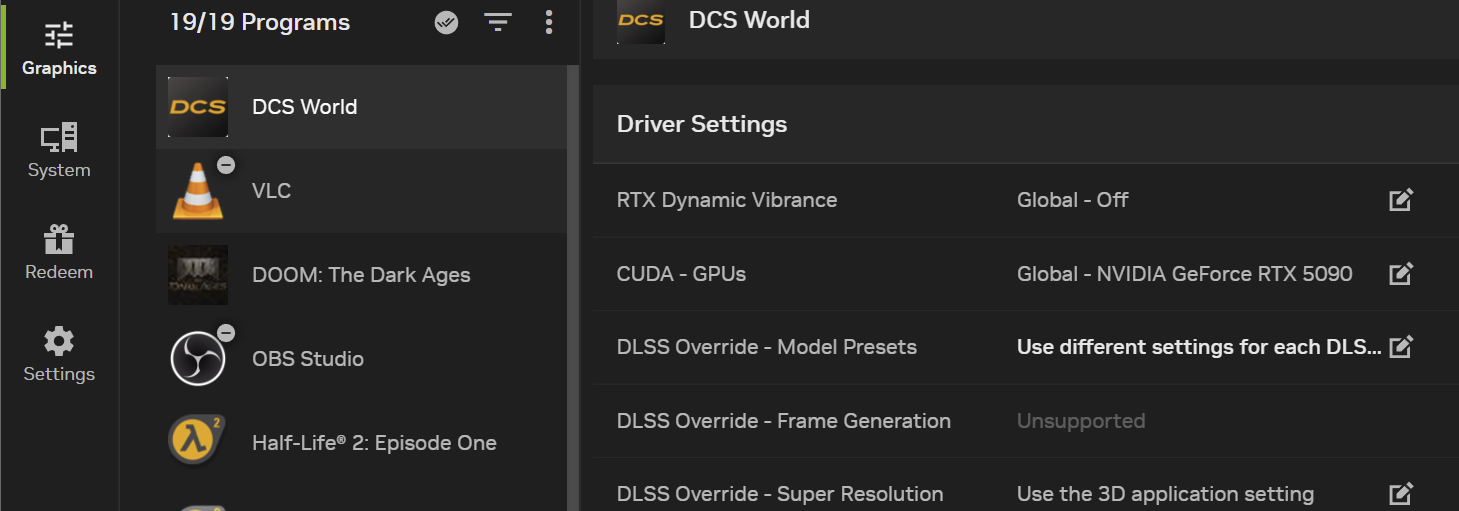This screenshot has width=1459, height=511.
Task: Click the DCS World title in header
Action: pyautogui.click(x=749, y=20)
